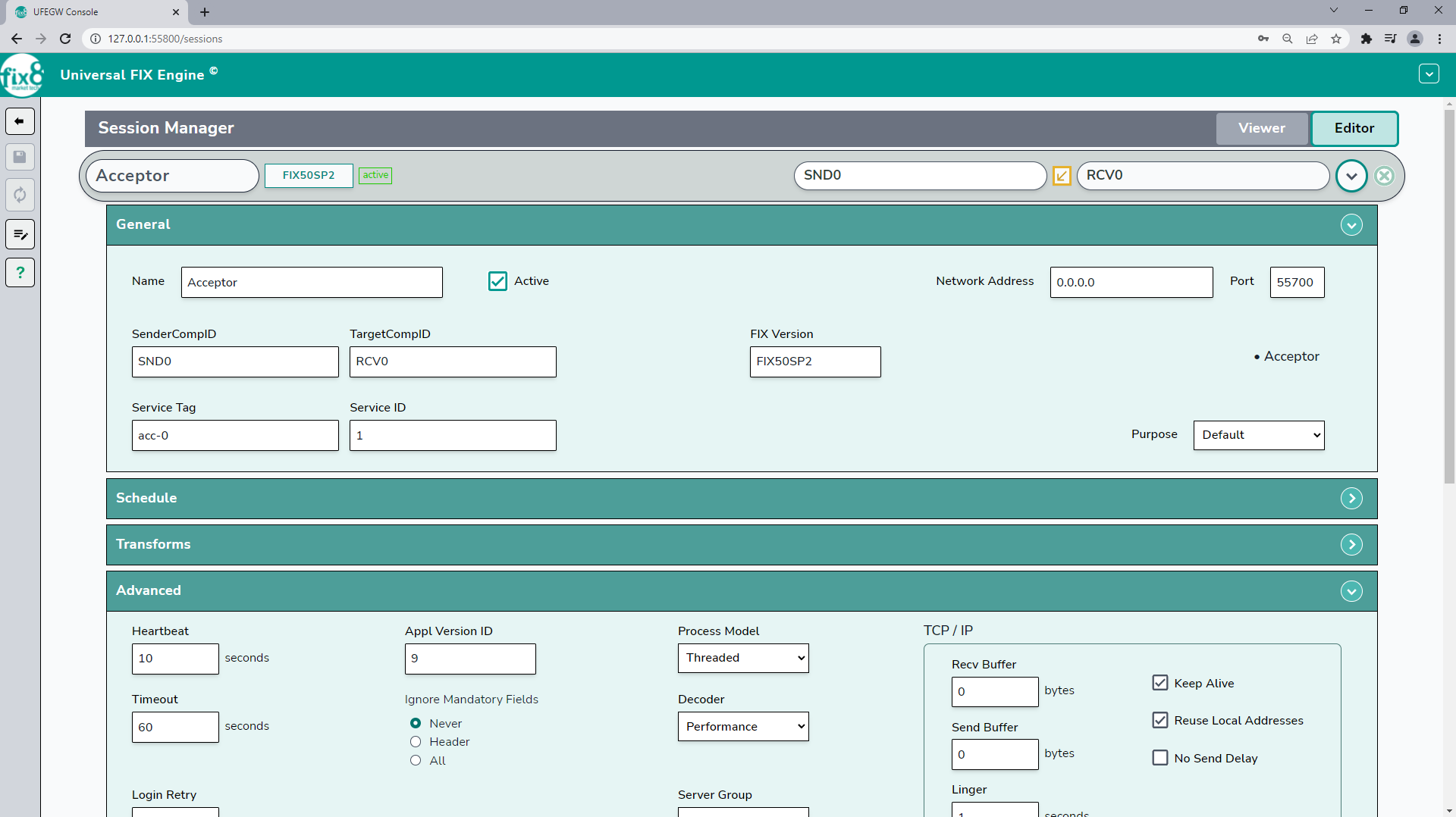Click the page vertical scrollbar

tap(1449, 296)
